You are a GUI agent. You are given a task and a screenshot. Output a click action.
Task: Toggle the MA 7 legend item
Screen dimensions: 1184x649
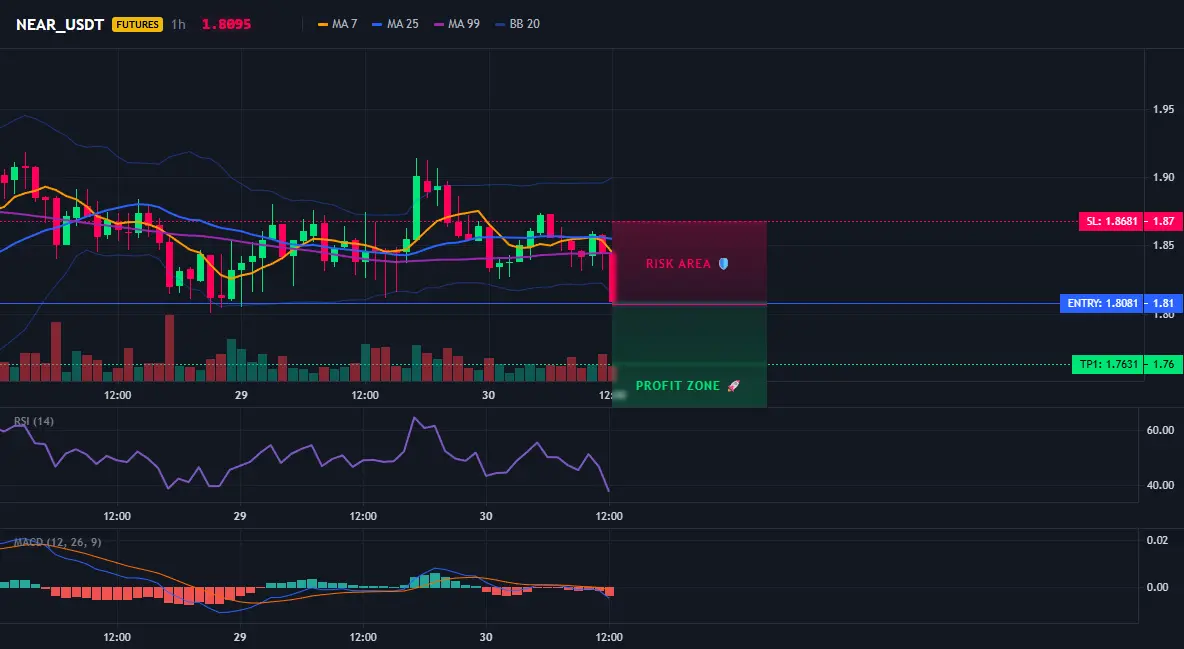[338, 24]
